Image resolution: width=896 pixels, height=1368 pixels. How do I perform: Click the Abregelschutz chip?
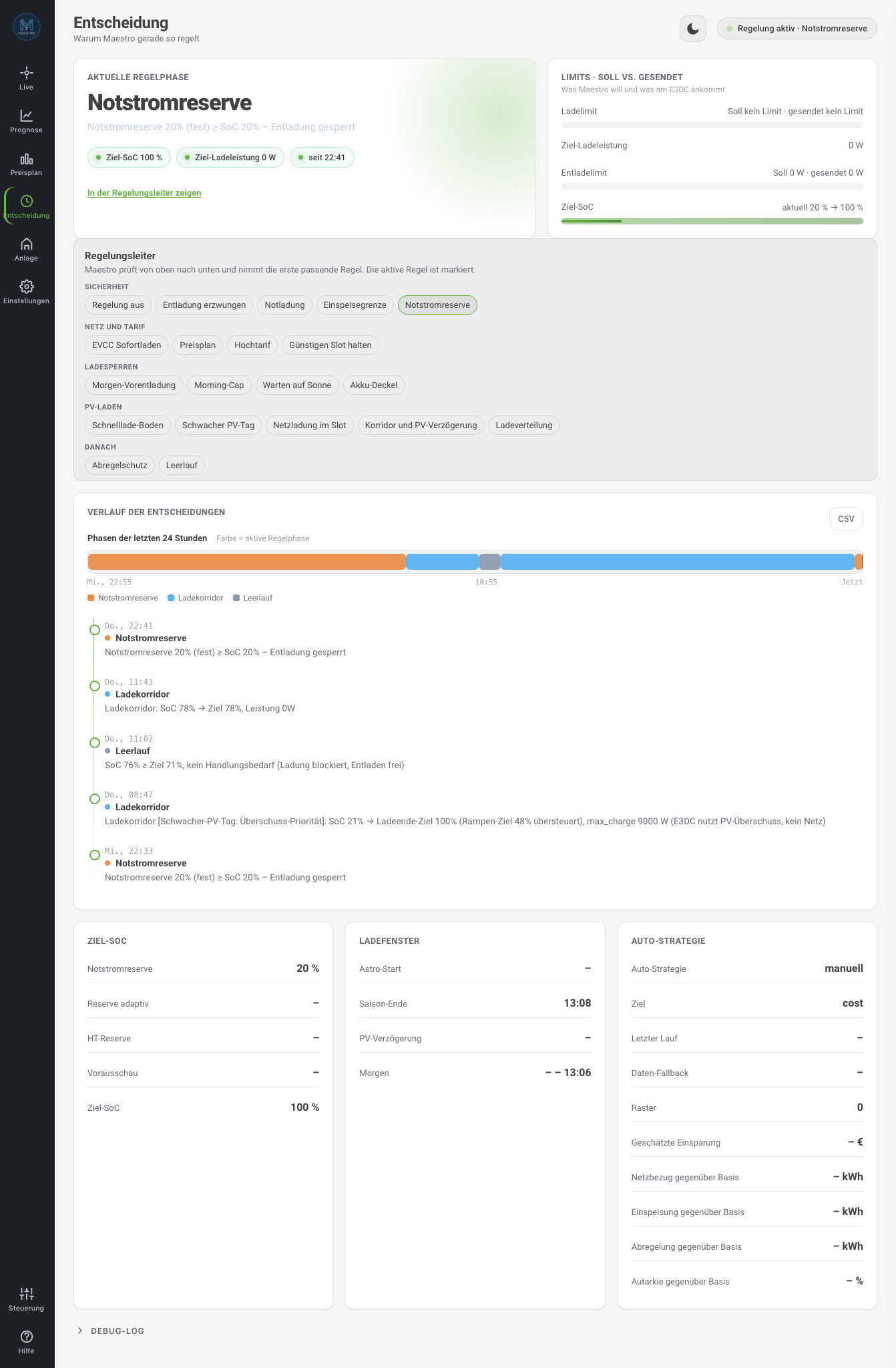coord(120,466)
